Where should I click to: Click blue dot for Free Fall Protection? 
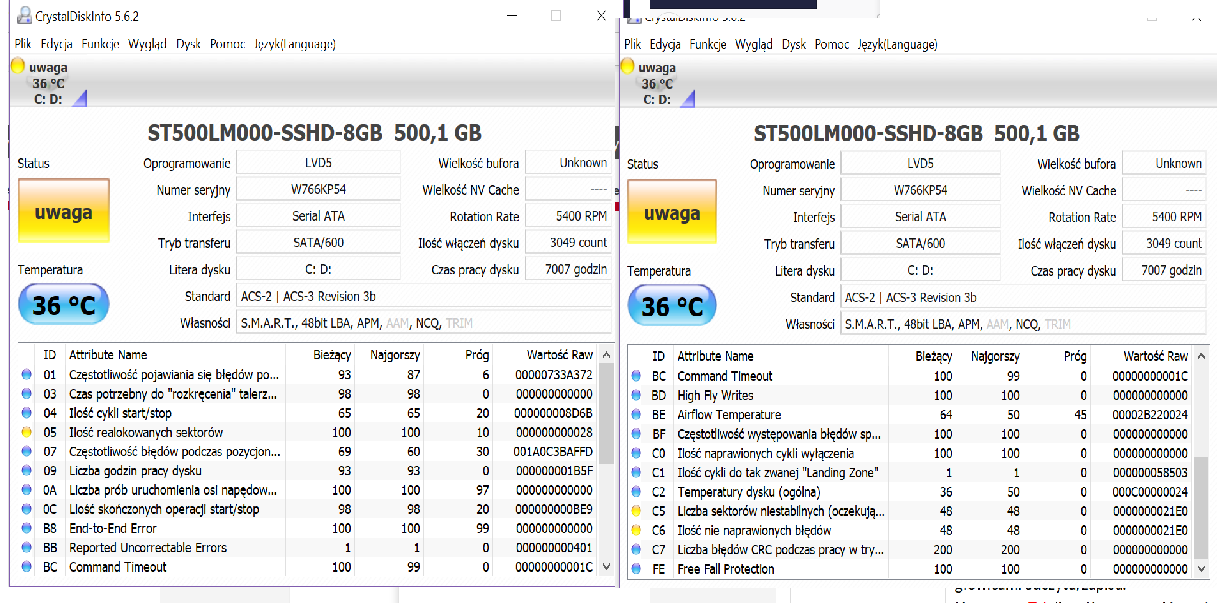pyautogui.click(x=635, y=568)
